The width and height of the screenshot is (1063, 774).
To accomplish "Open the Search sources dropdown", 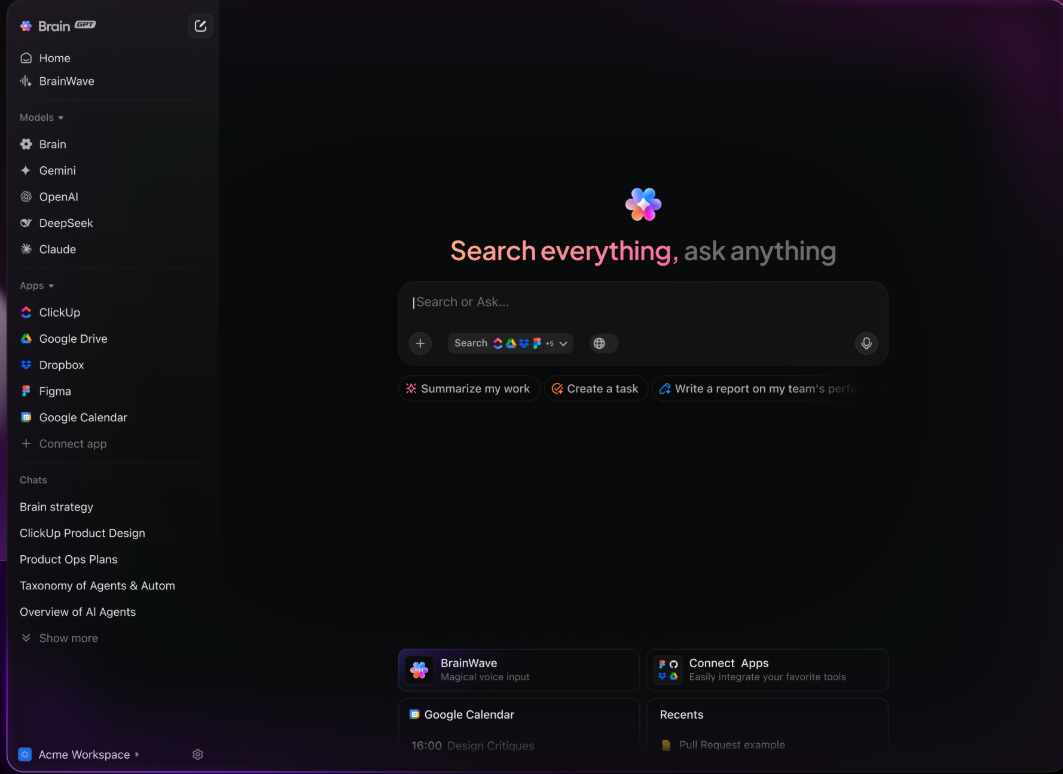I will [x=510, y=344].
